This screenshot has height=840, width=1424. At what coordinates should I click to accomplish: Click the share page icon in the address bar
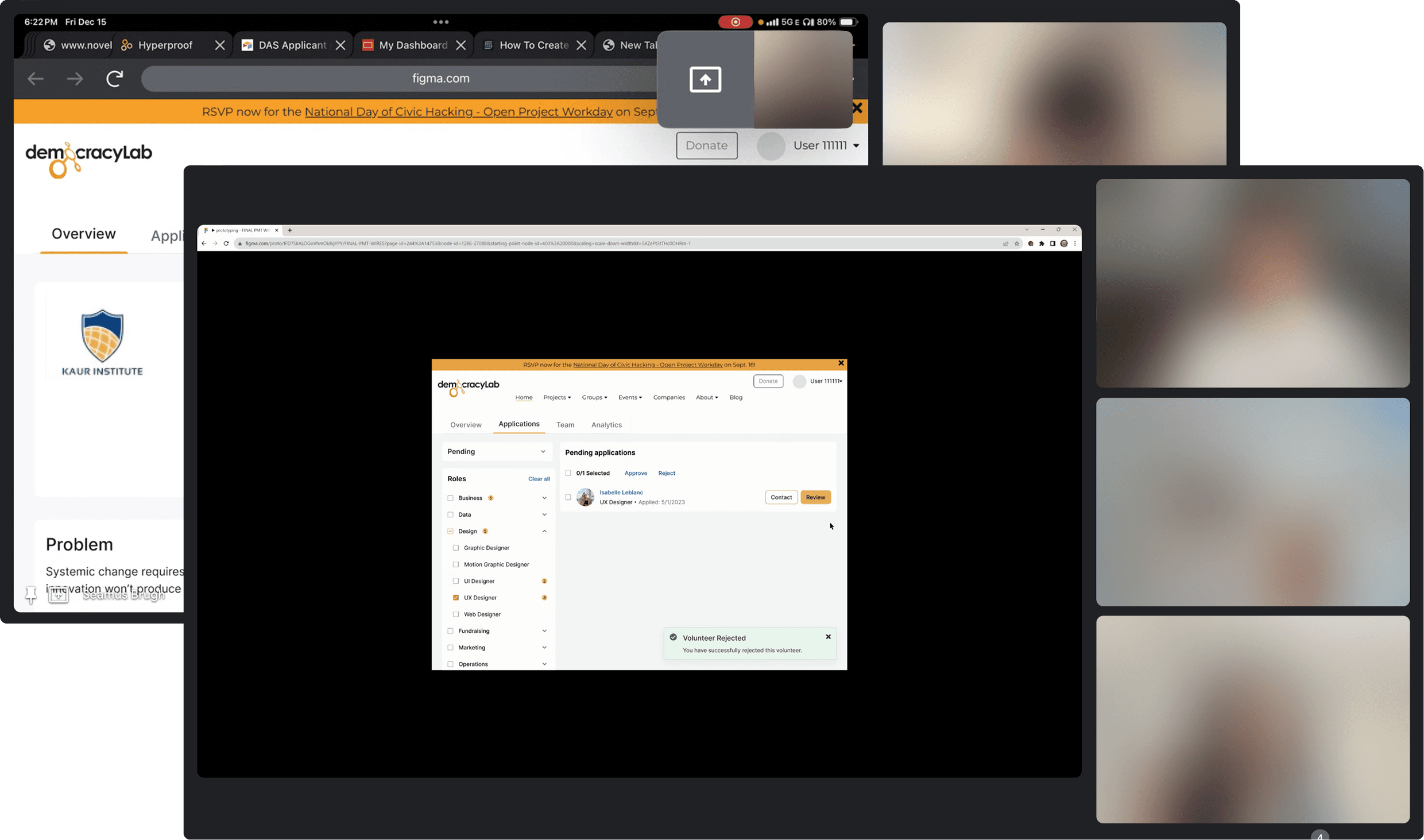click(1005, 243)
